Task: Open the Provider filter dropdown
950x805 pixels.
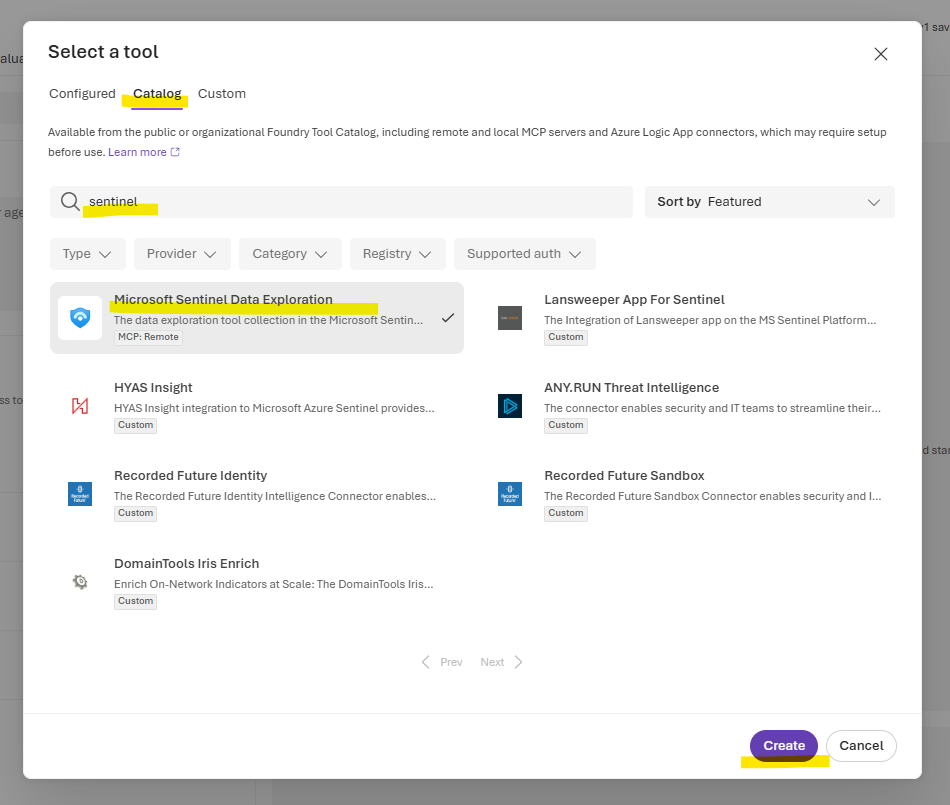Action: click(182, 254)
